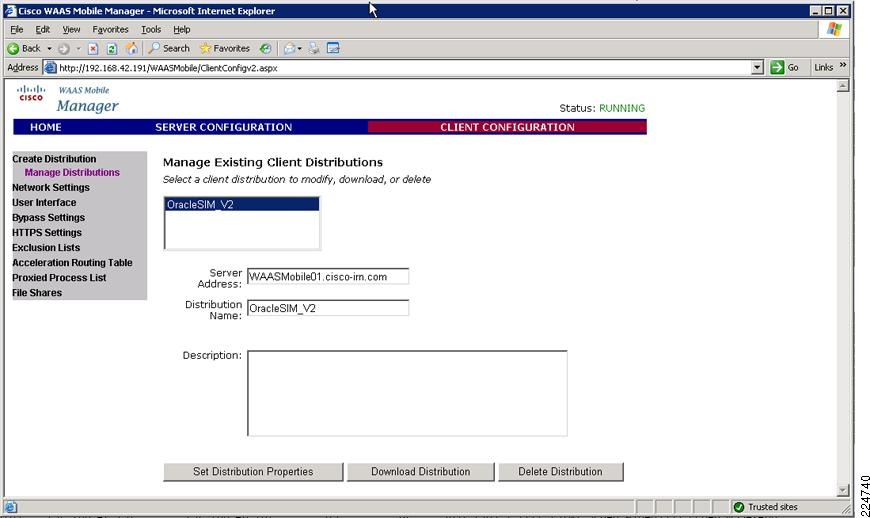
Task: Click the green Go arrow button
Action: click(777, 68)
